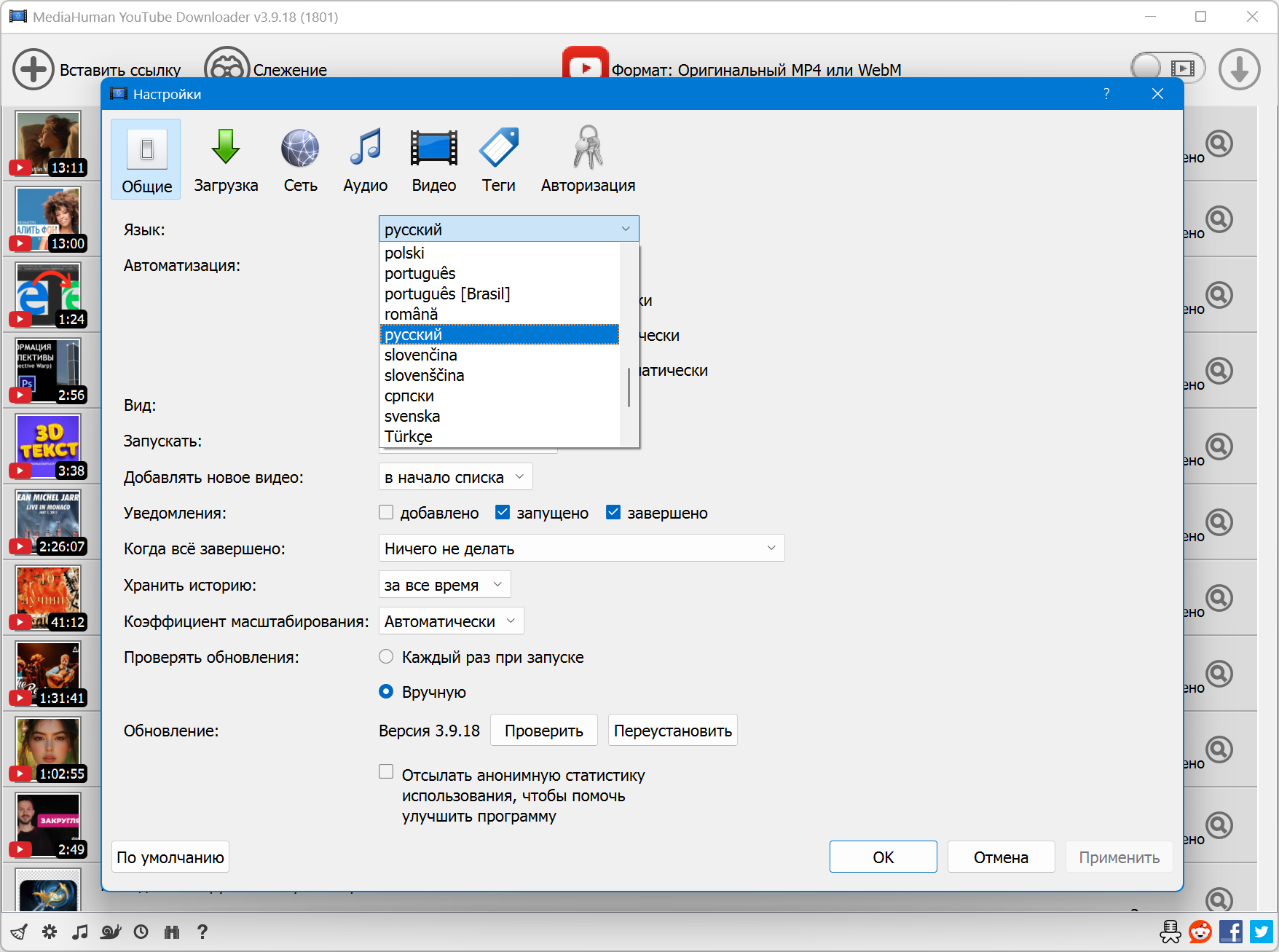This screenshot has width=1279, height=952.
Task: Click the language list scrollbar thumb
Action: pyautogui.click(x=629, y=388)
